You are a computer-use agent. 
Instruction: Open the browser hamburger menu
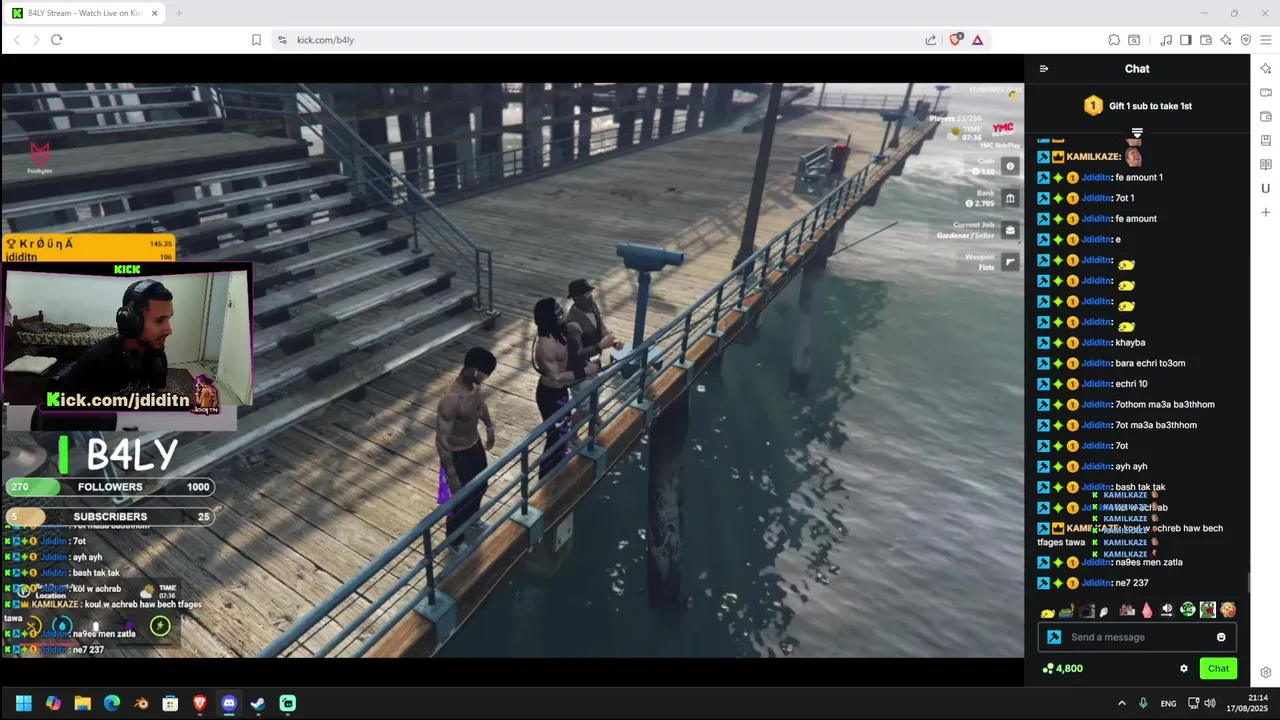point(1266,40)
